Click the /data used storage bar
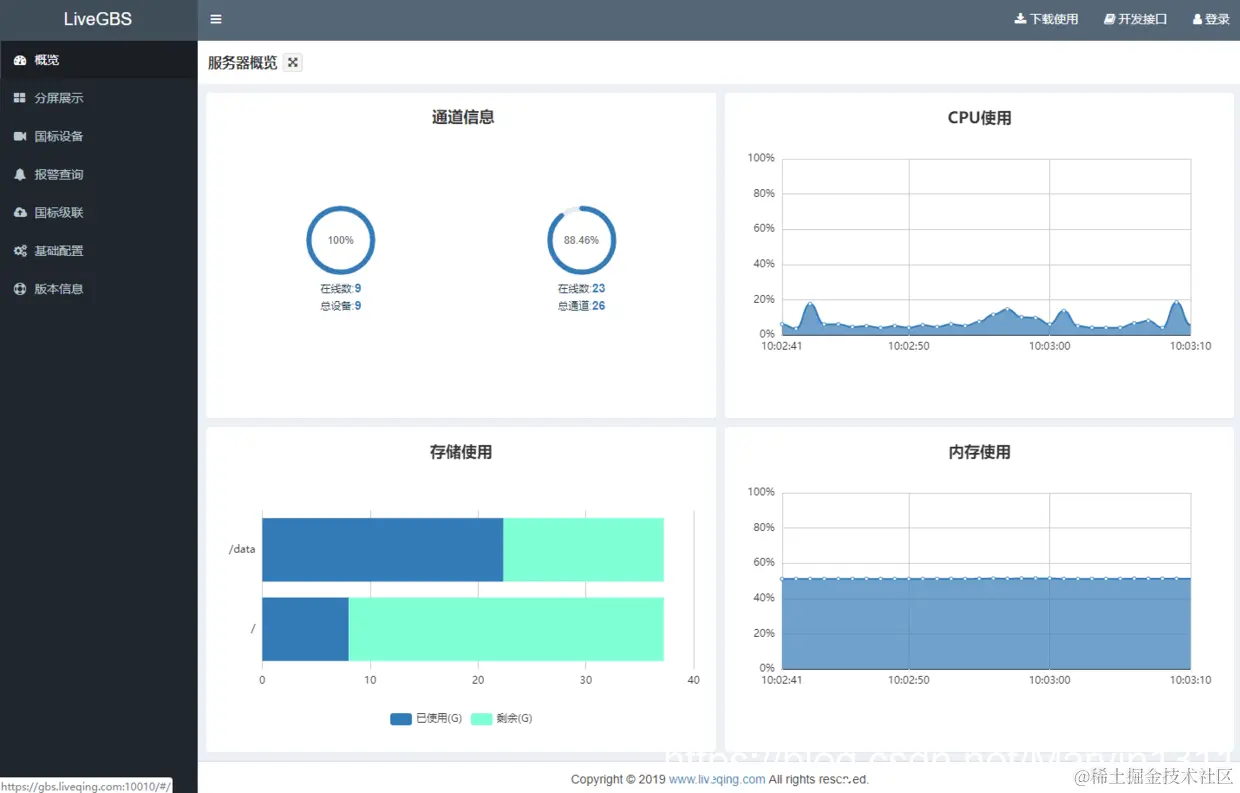This screenshot has width=1240, height=793. click(x=382, y=549)
